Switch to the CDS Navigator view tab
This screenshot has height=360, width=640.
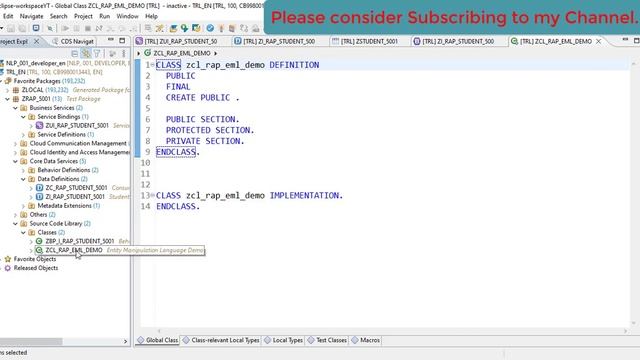point(73,41)
